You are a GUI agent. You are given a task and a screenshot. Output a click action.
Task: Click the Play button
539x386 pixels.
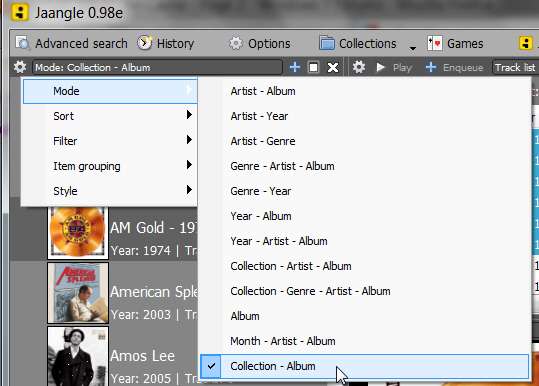394,67
